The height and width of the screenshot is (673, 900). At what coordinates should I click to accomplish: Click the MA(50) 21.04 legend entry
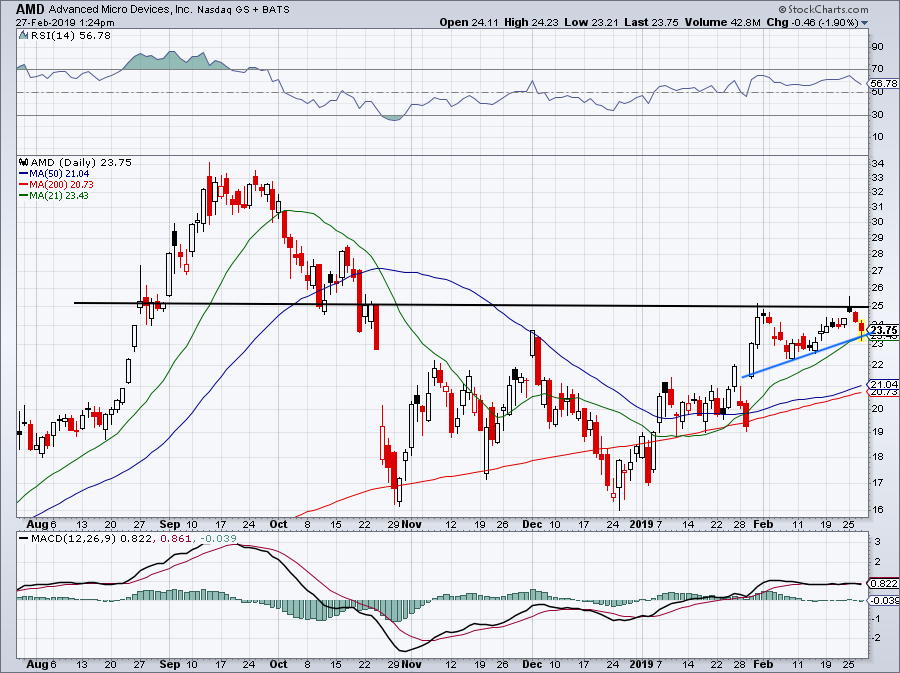click(55, 173)
